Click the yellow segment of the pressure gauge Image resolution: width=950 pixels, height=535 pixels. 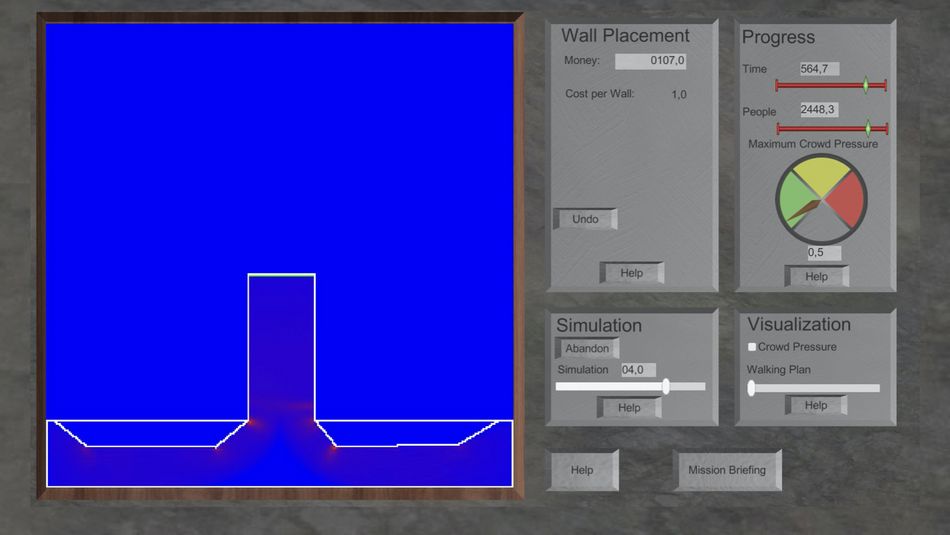821,176
